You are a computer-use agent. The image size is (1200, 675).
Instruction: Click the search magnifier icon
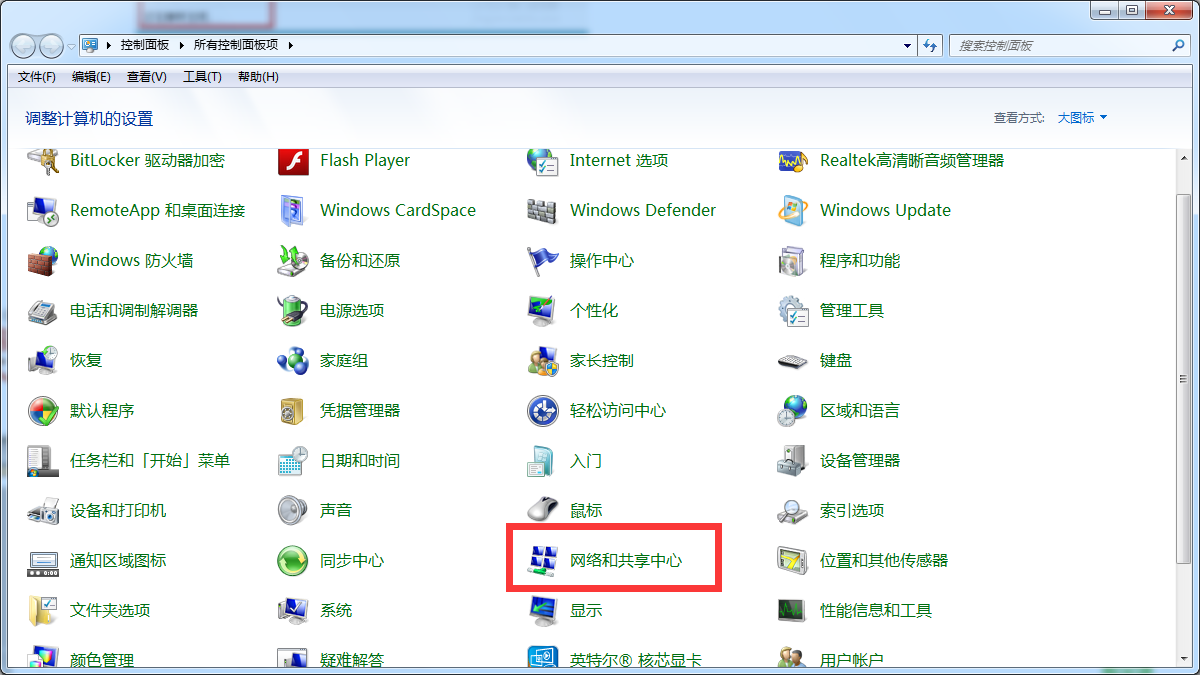[x=1178, y=46]
